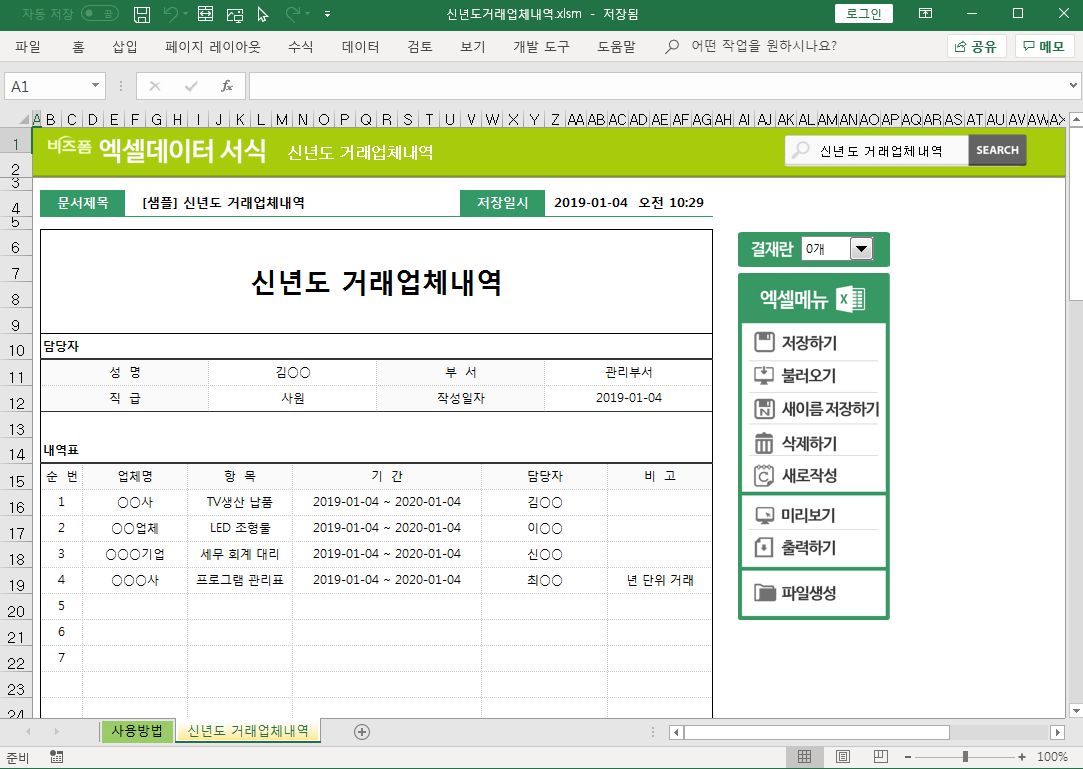This screenshot has height=769, width=1083.
Task: Add a new sheet with plus icon
Action: point(362,732)
